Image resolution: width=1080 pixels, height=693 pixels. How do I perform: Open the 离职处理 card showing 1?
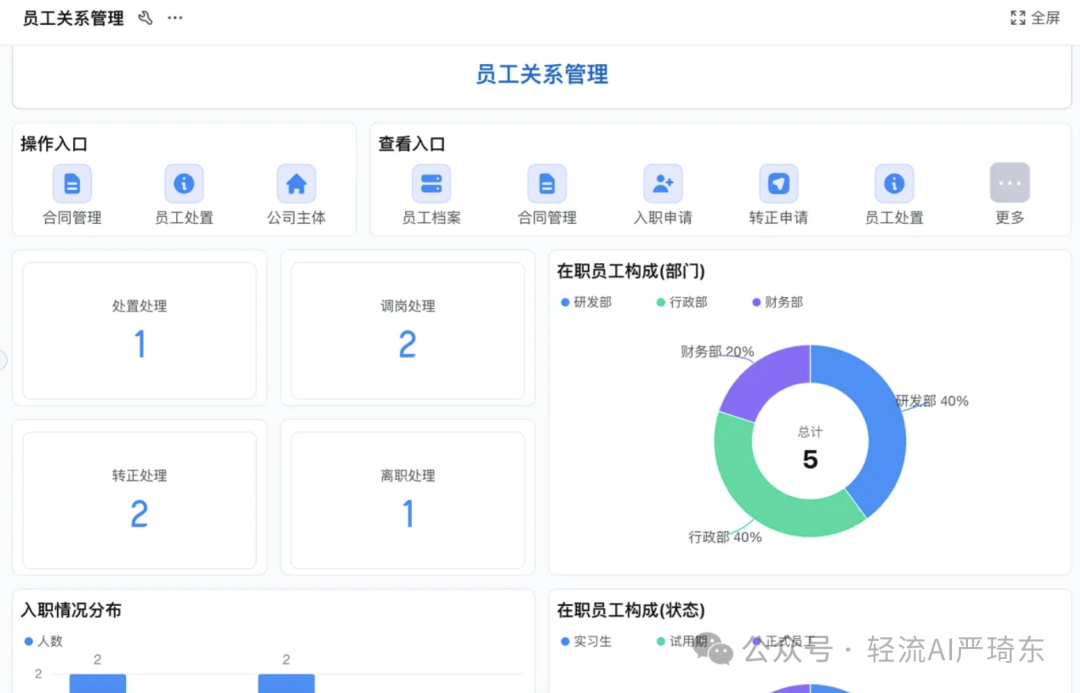(x=406, y=498)
